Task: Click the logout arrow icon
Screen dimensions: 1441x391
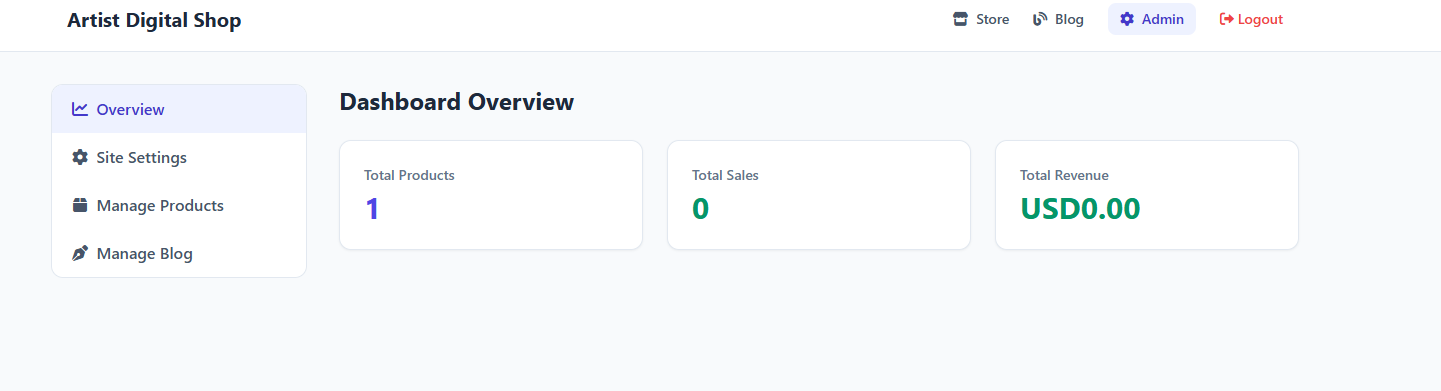Action: tap(1226, 19)
